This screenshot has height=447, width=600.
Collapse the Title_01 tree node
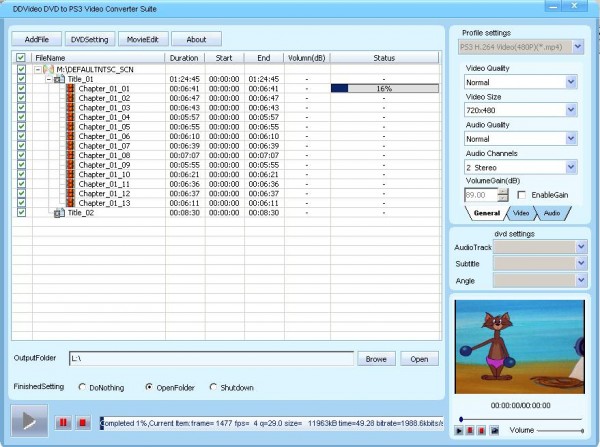click(49, 79)
